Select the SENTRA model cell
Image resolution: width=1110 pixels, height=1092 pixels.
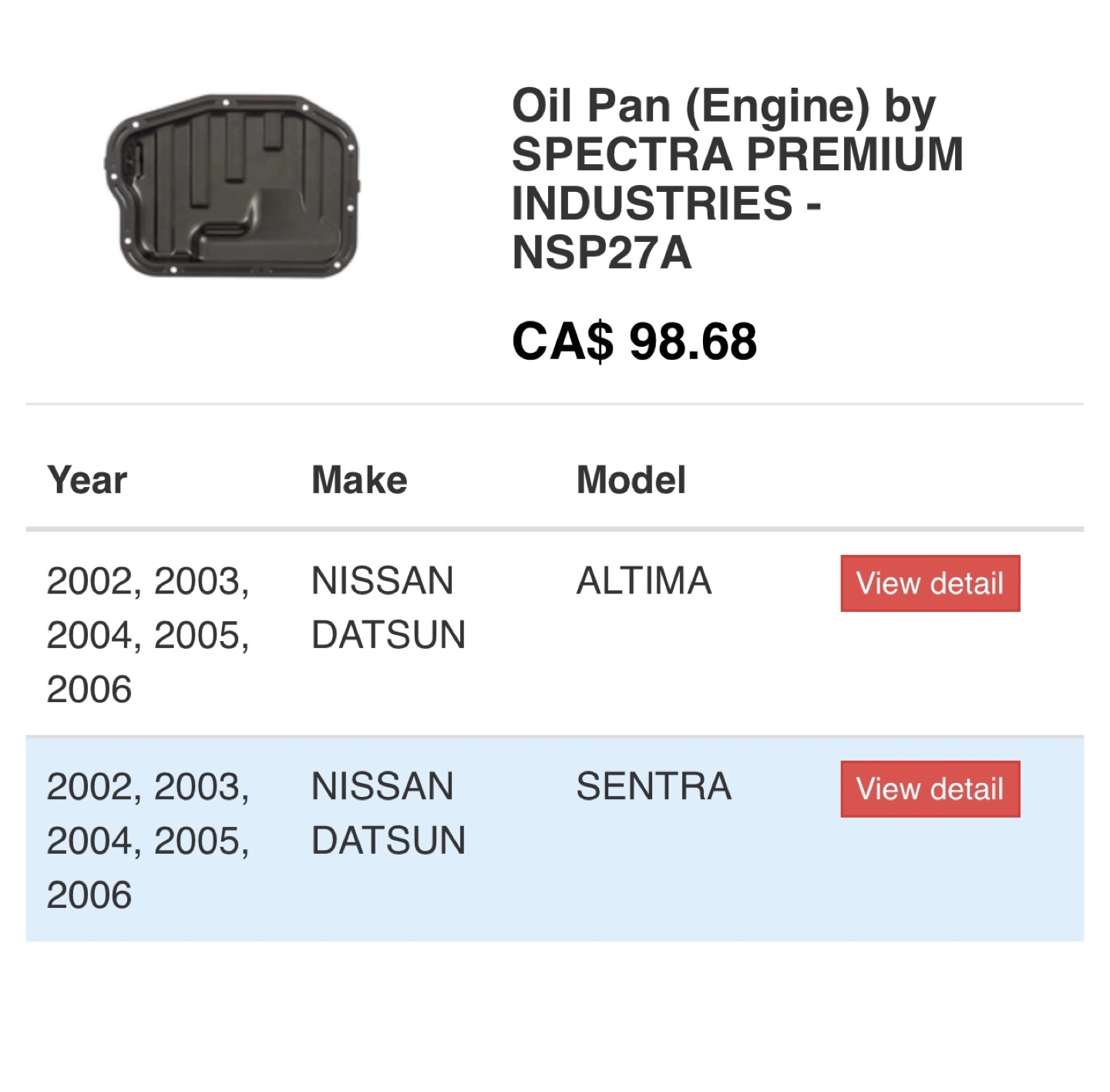tap(654, 787)
